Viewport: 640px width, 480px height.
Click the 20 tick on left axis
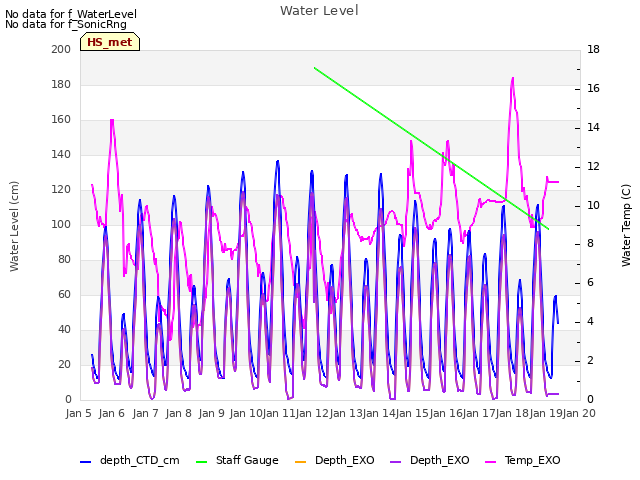point(64,364)
